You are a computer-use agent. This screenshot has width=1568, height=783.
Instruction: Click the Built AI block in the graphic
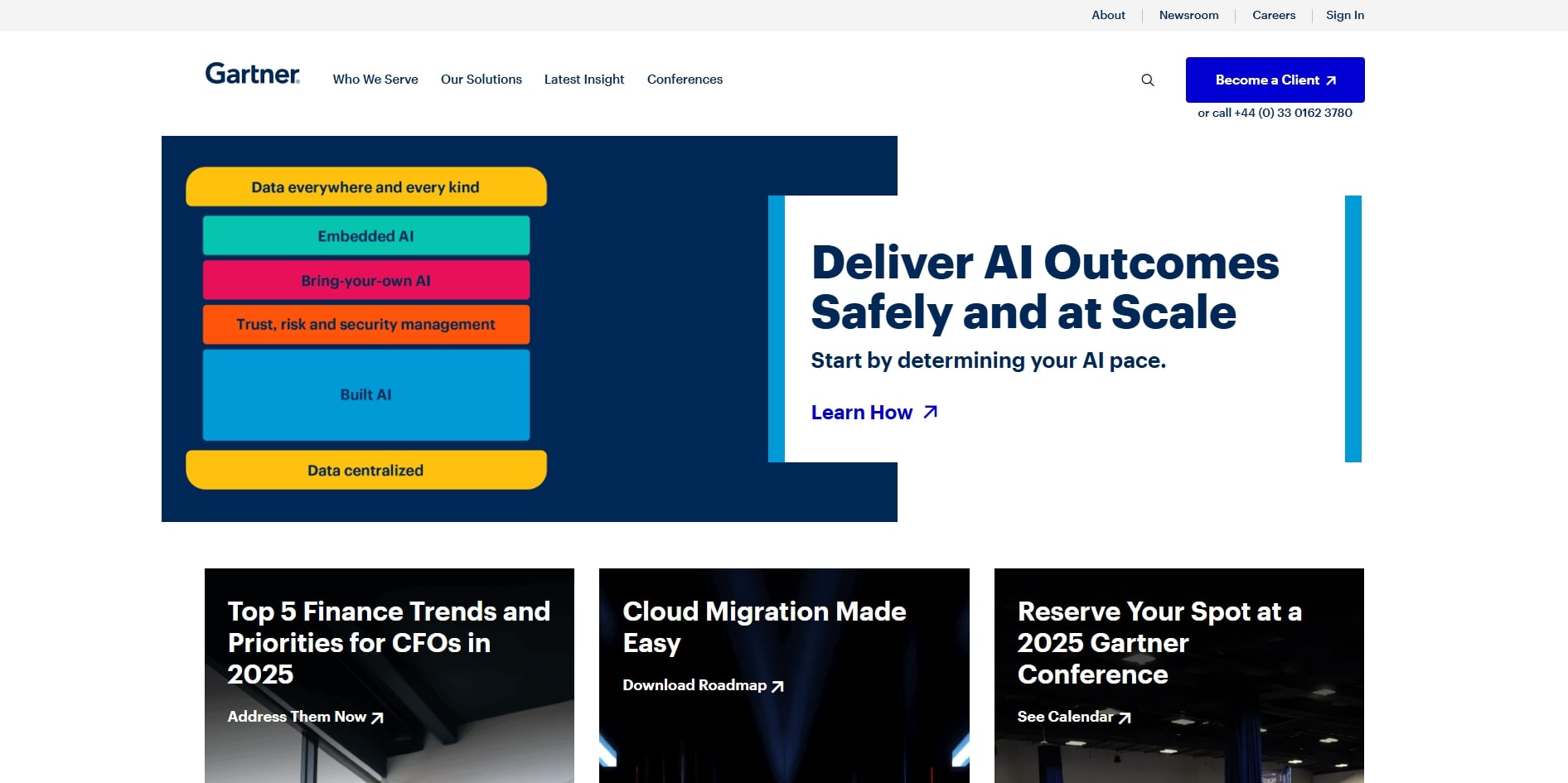tap(366, 395)
